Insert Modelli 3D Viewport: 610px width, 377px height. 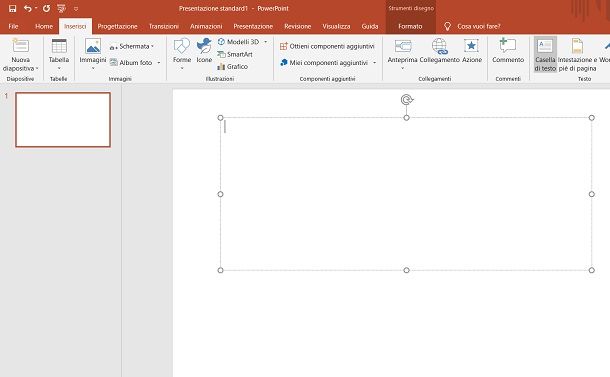pos(238,42)
